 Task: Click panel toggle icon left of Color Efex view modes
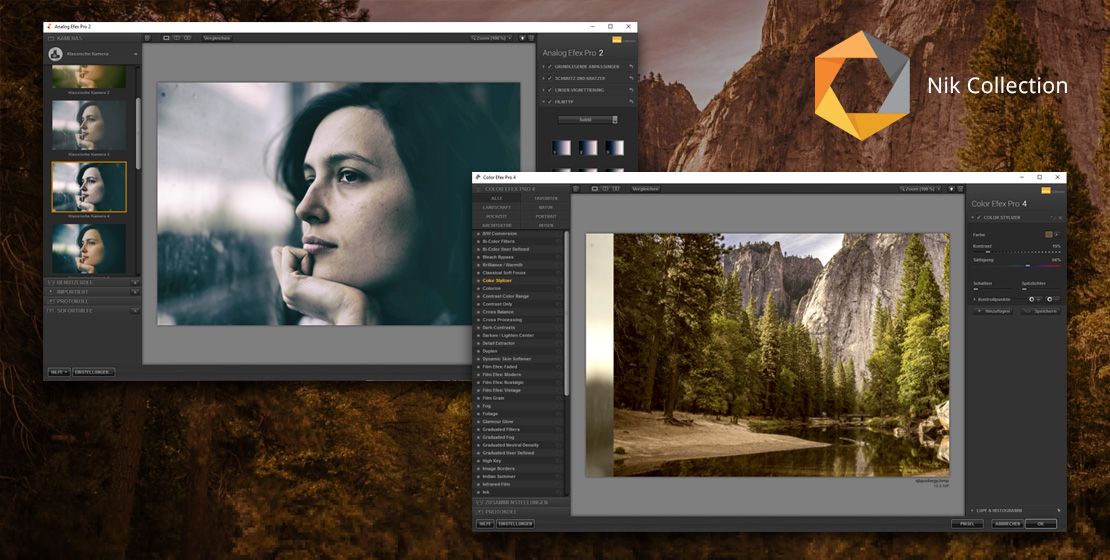pos(576,189)
